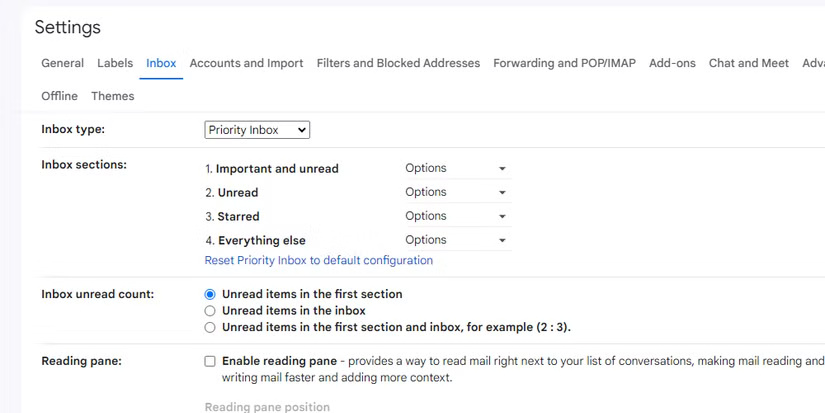Open the General settings tab
Screen dimensions: 825x413
(x=62, y=63)
